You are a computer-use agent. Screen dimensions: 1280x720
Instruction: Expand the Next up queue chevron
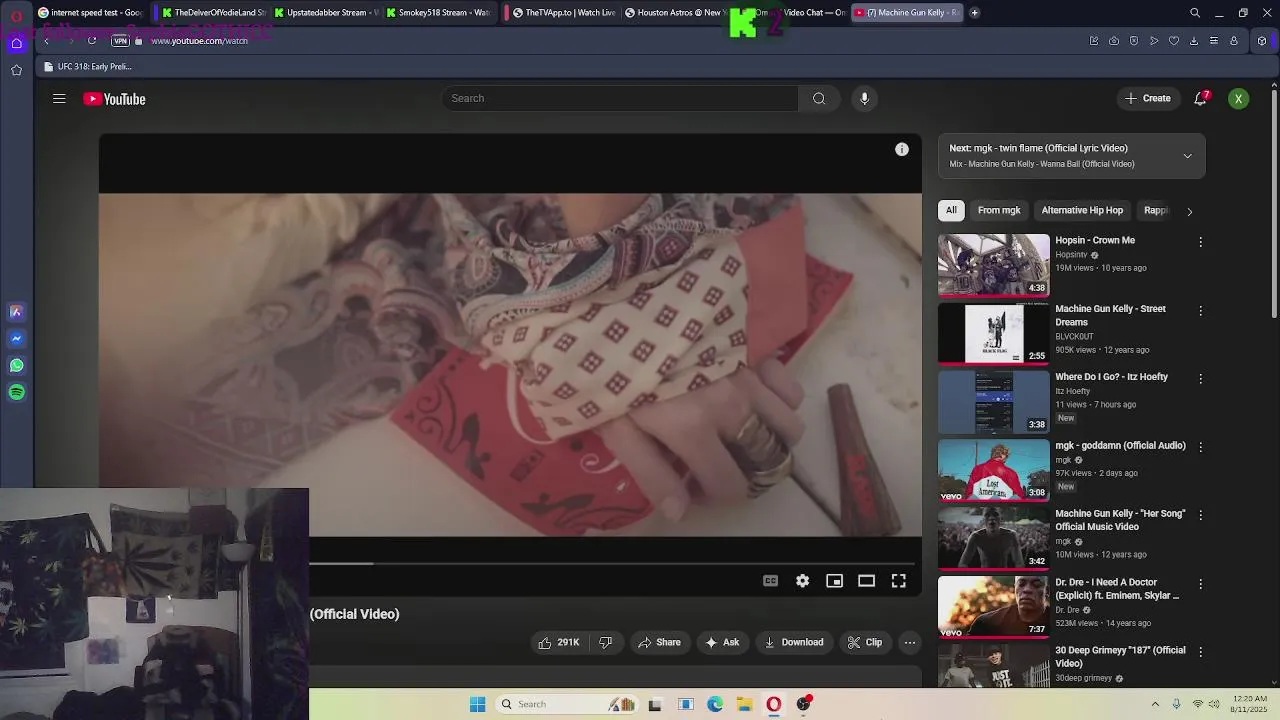(1187, 156)
